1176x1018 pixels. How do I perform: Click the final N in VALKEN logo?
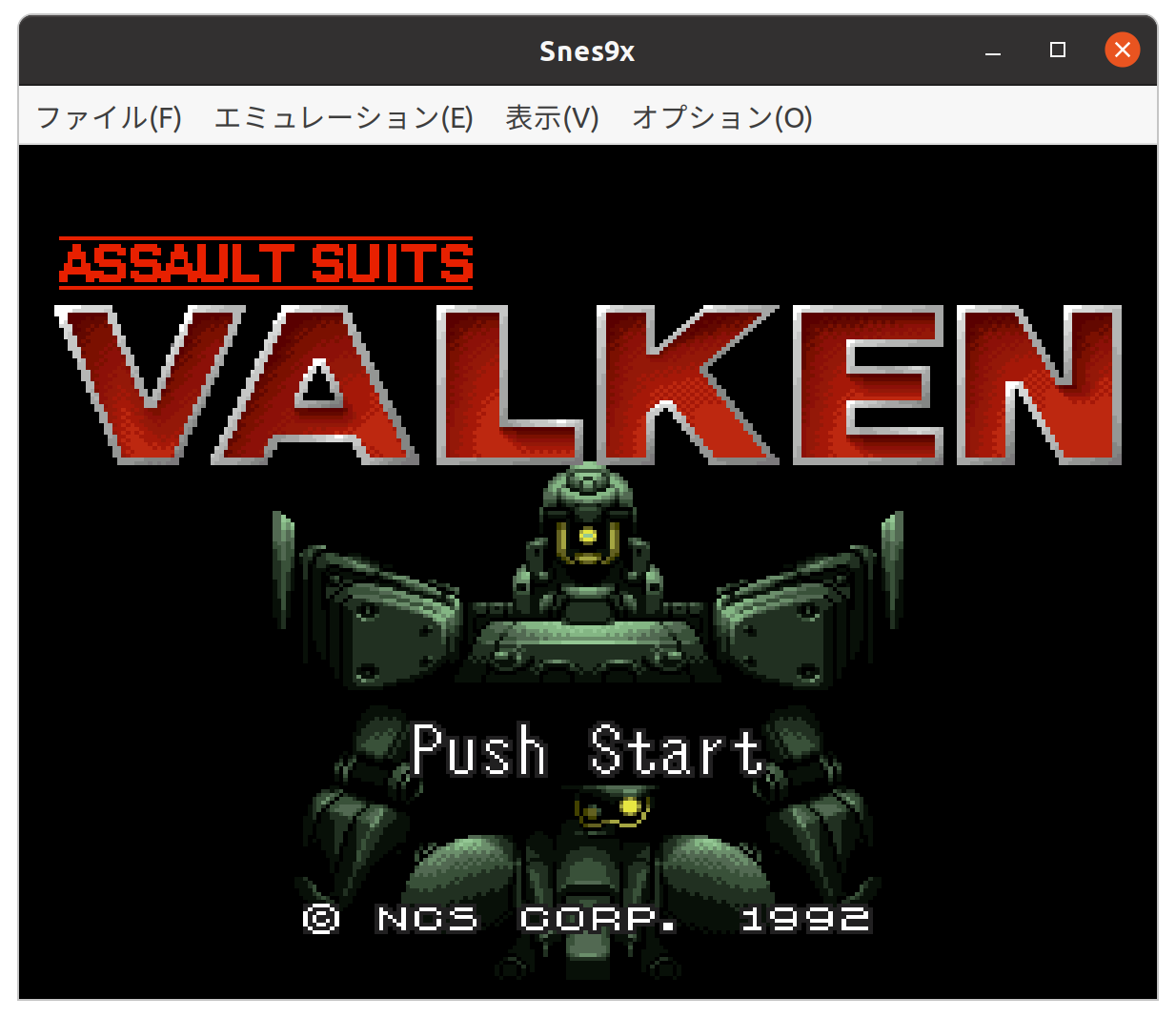(1039, 384)
